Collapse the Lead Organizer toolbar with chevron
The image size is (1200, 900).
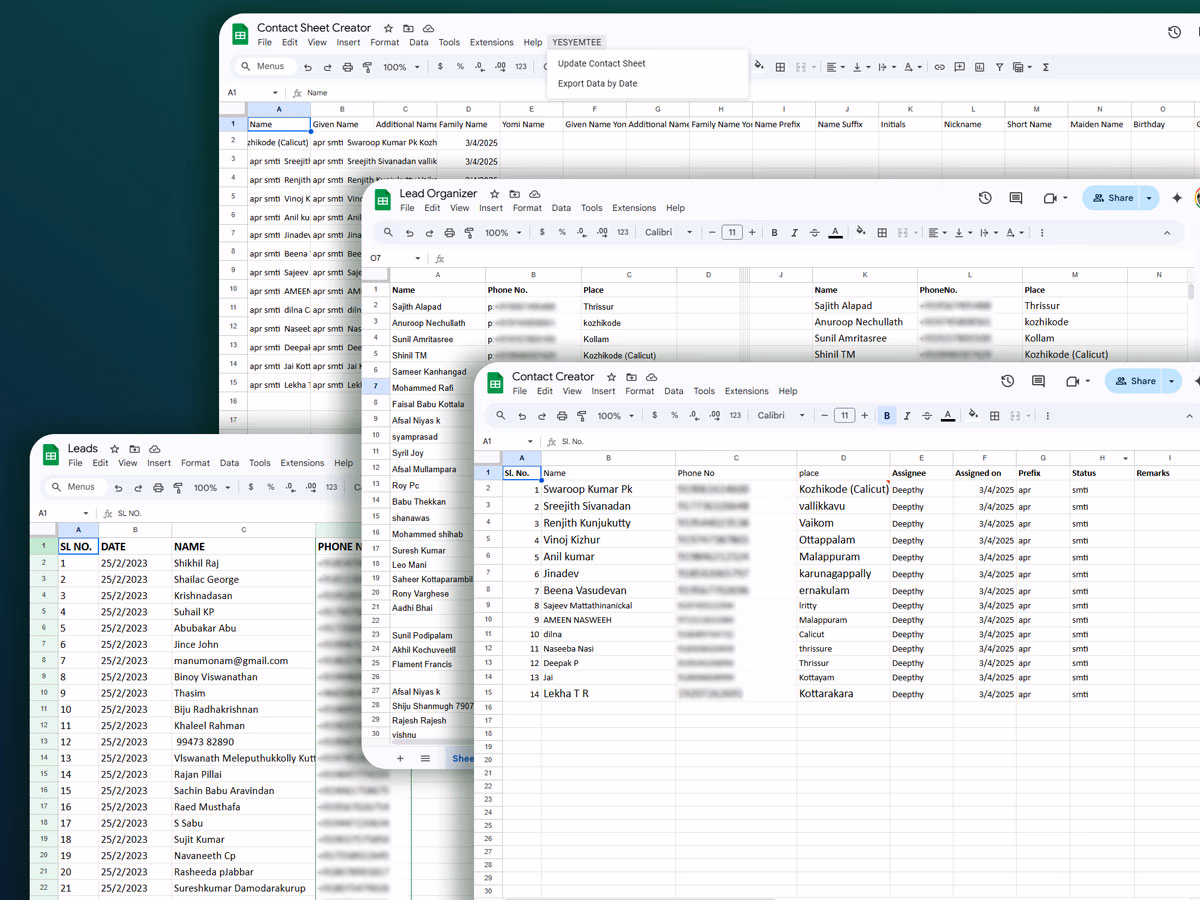pyautogui.click(x=1167, y=233)
